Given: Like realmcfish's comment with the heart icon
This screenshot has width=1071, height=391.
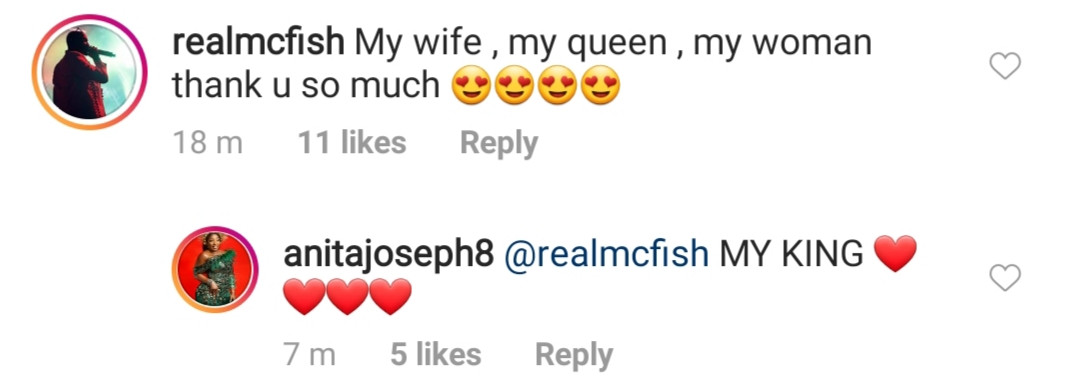Looking at the screenshot, I should click(1005, 66).
